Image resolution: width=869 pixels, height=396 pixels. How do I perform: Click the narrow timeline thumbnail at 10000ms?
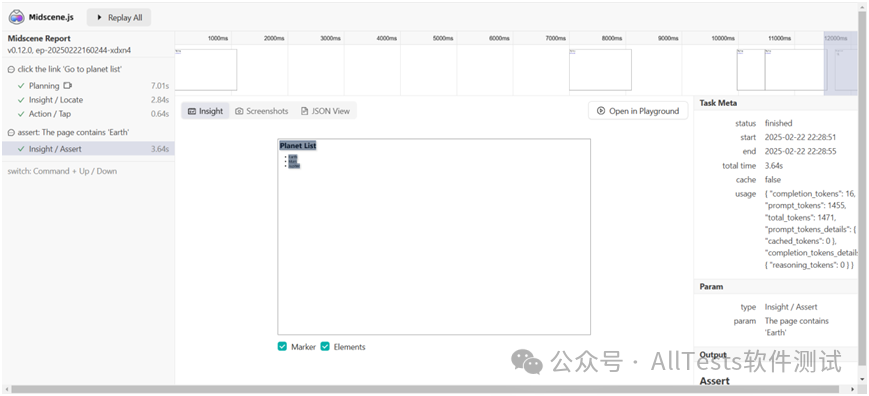(x=751, y=70)
